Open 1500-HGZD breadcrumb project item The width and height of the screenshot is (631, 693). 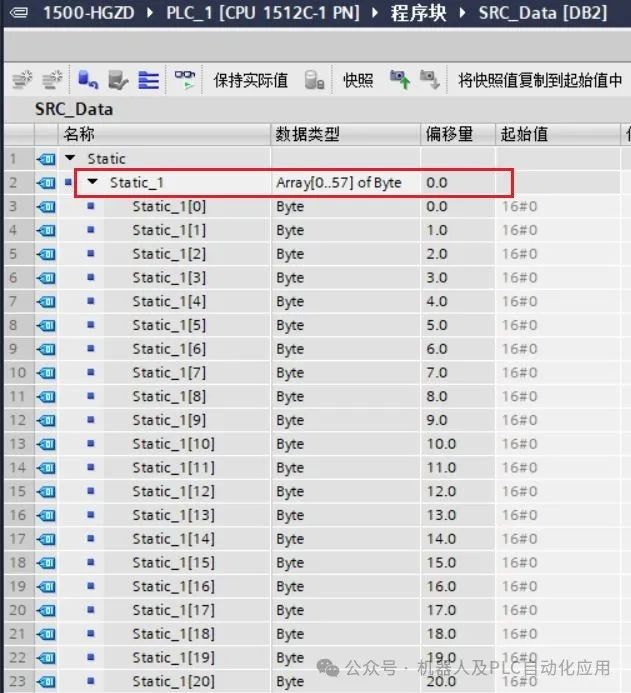[89, 12]
